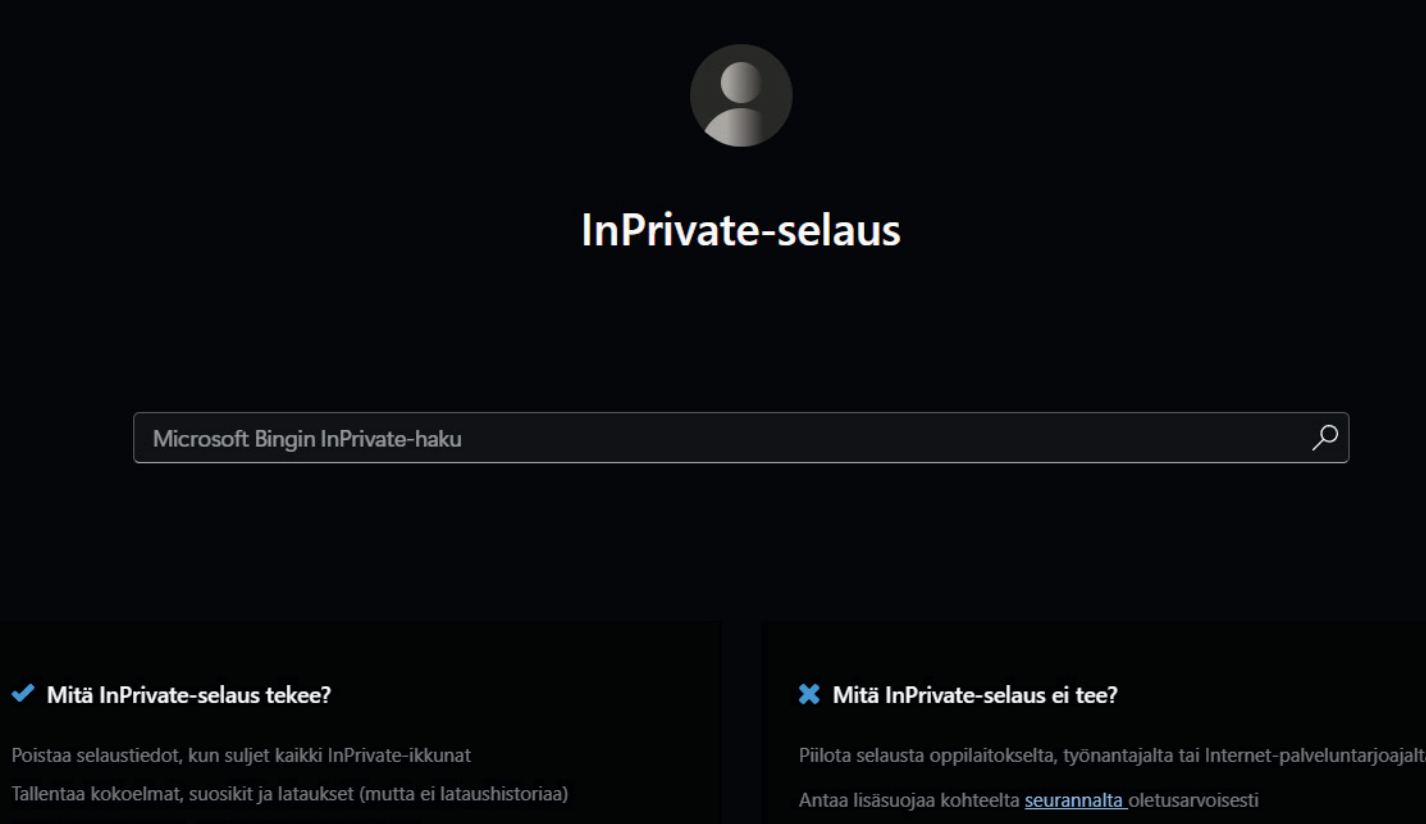Click "Mitä InPrivate-selaus tekee?" heading

(188, 695)
